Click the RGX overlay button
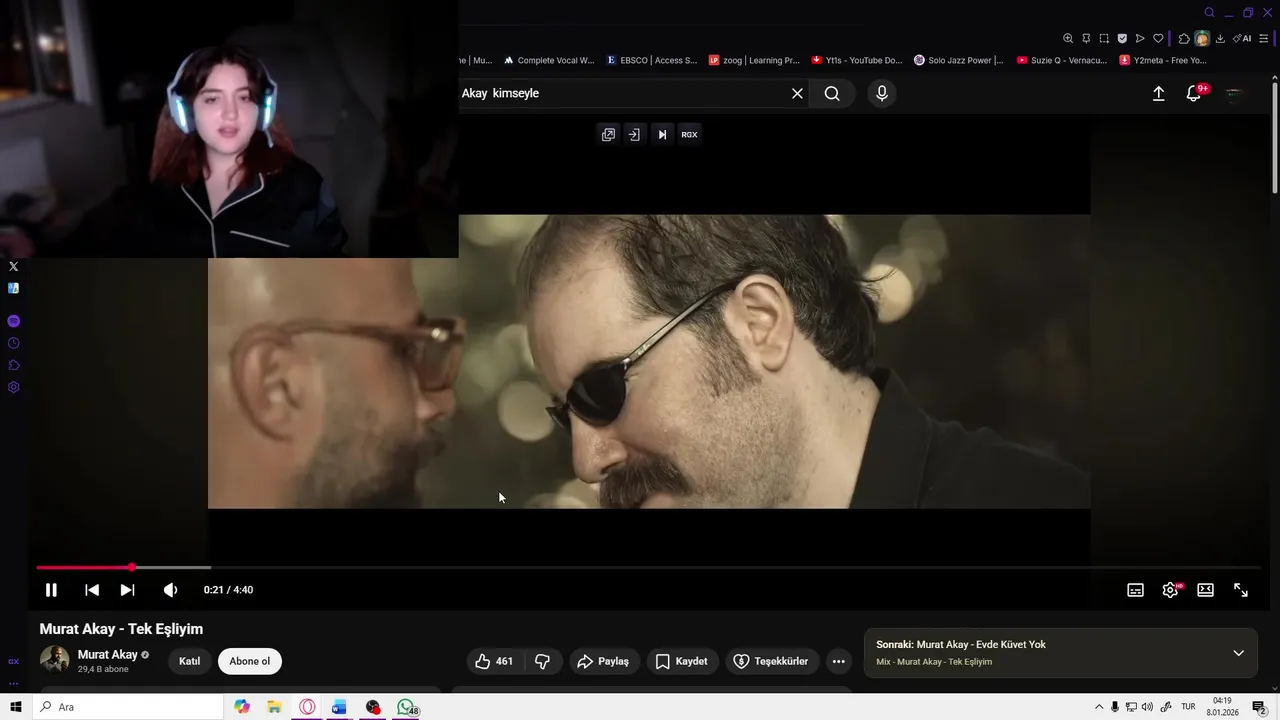Viewport: 1280px width, 720px height. click(x=689, y=134)
